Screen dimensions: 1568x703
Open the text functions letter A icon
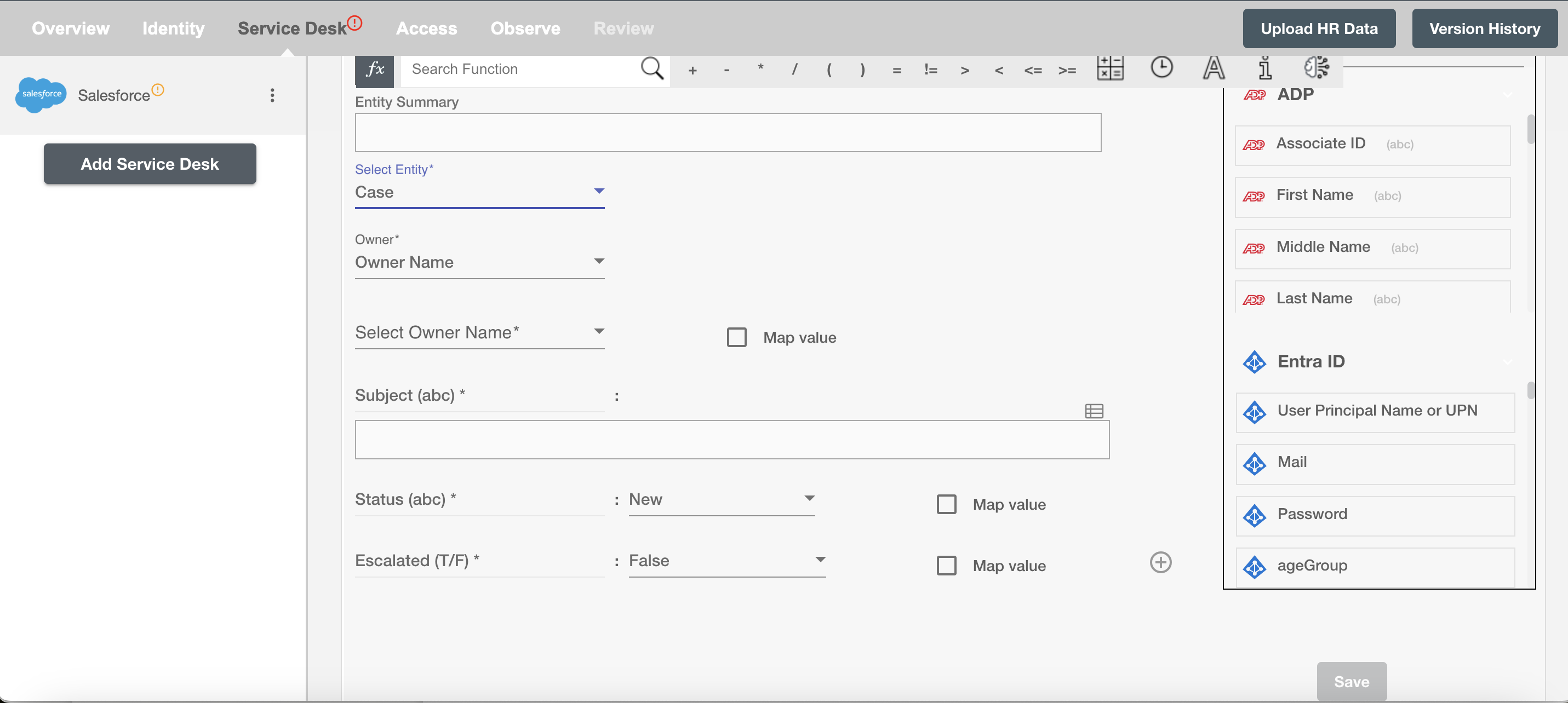1214,68
